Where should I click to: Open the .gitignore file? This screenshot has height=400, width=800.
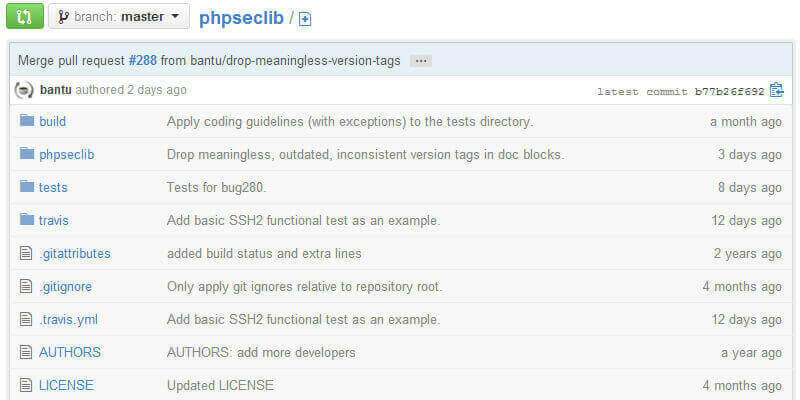pos(65,286)
